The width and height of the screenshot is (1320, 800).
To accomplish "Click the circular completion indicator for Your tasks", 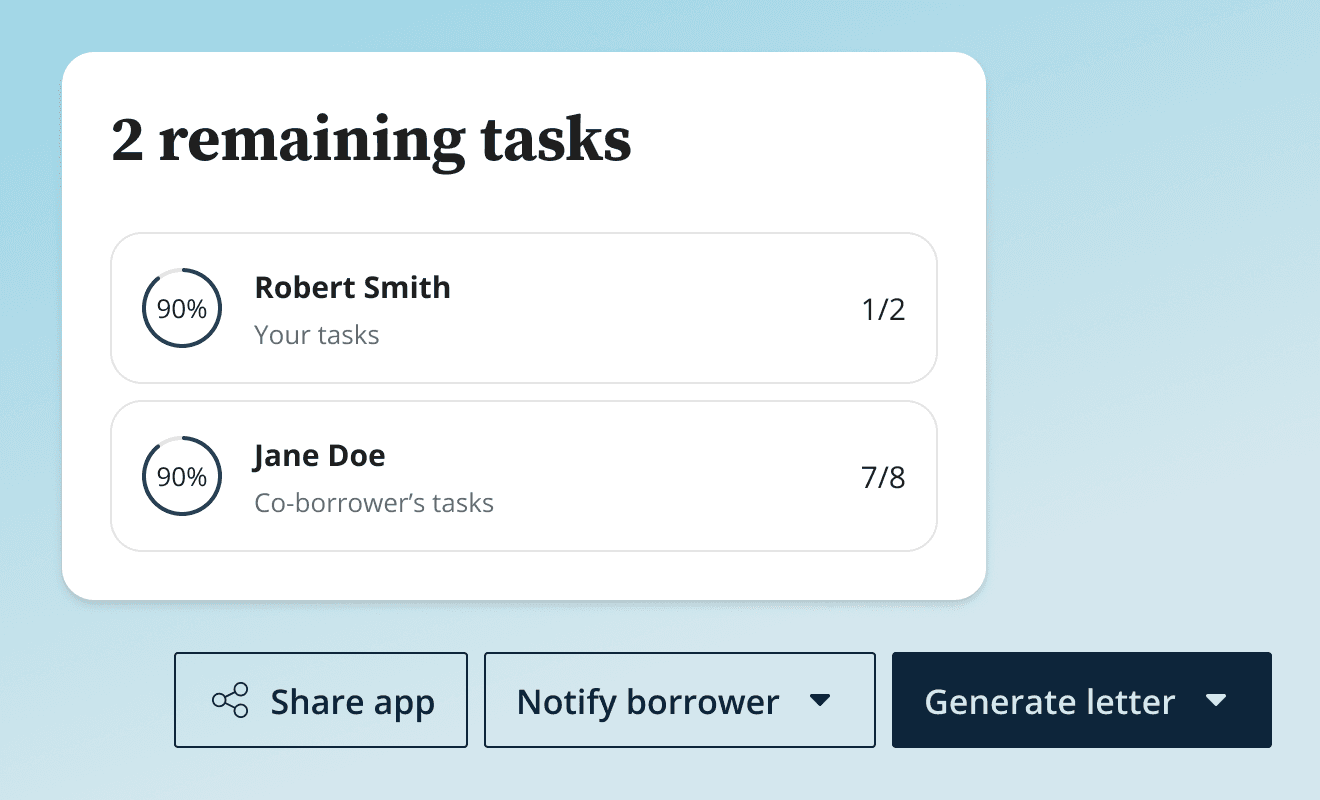I will pos(181,308).
